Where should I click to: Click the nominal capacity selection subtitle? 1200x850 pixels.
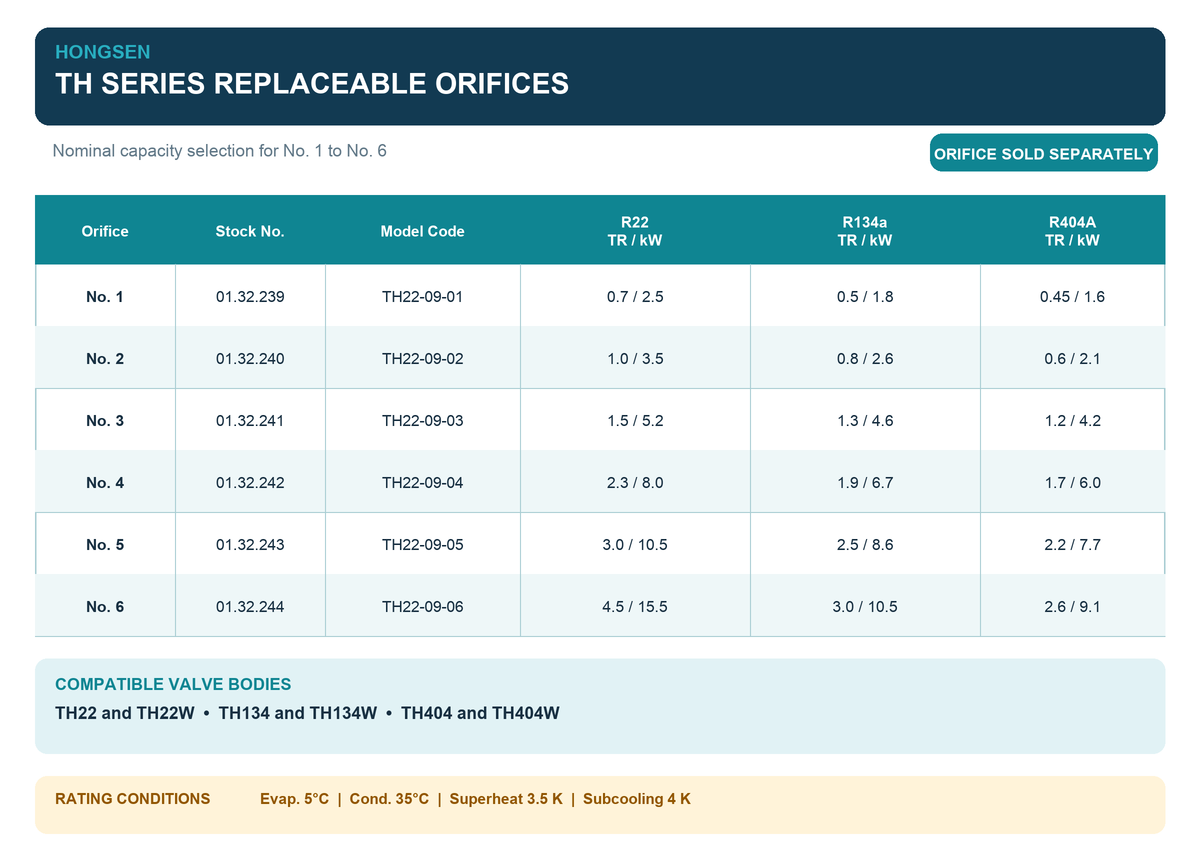[219, 151]
